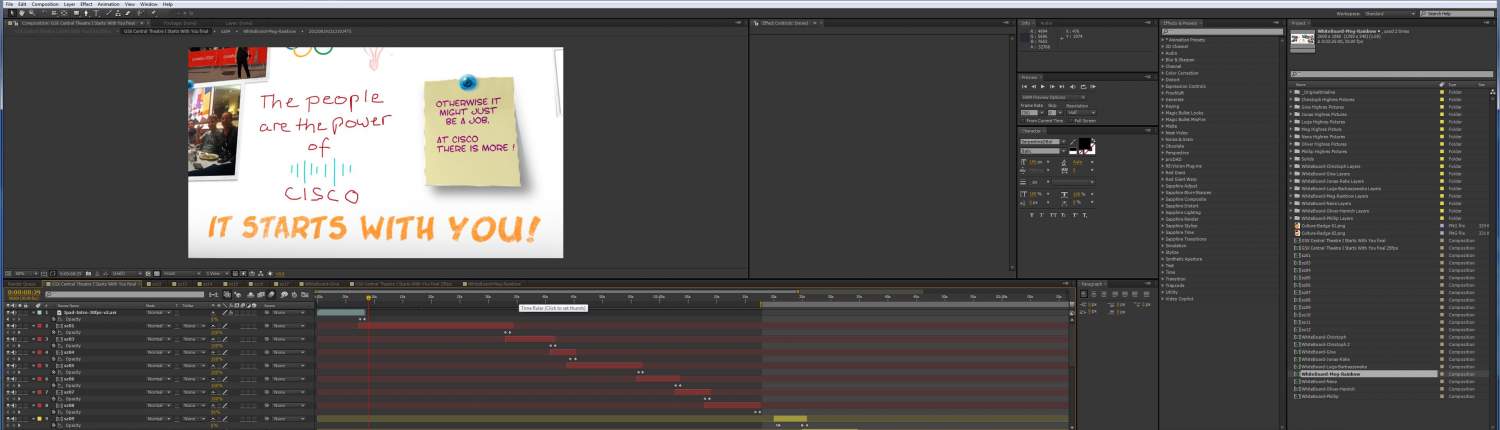
Task: Open the Effect menu
Action: (86, 4)
